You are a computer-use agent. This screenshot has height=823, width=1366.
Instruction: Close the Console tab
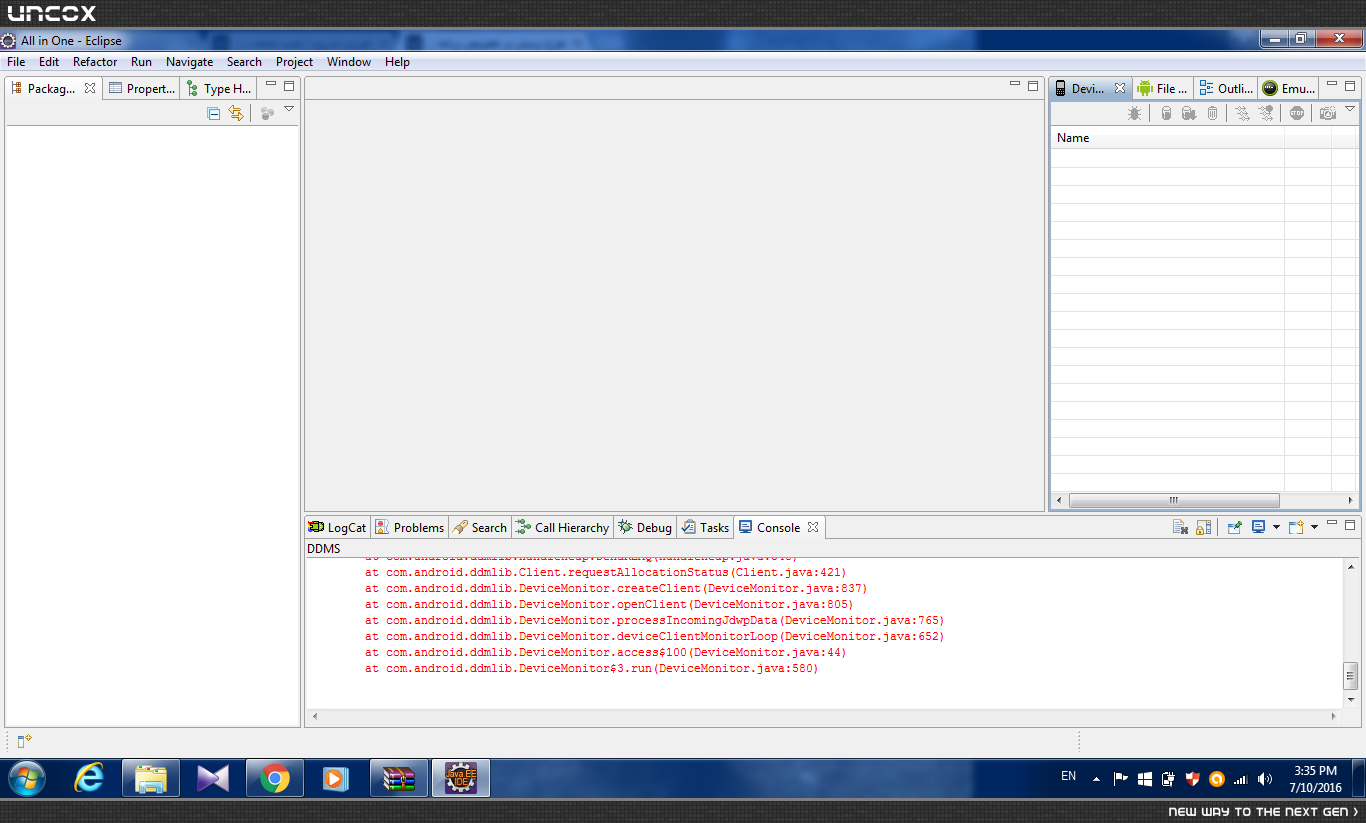[813, 527]
